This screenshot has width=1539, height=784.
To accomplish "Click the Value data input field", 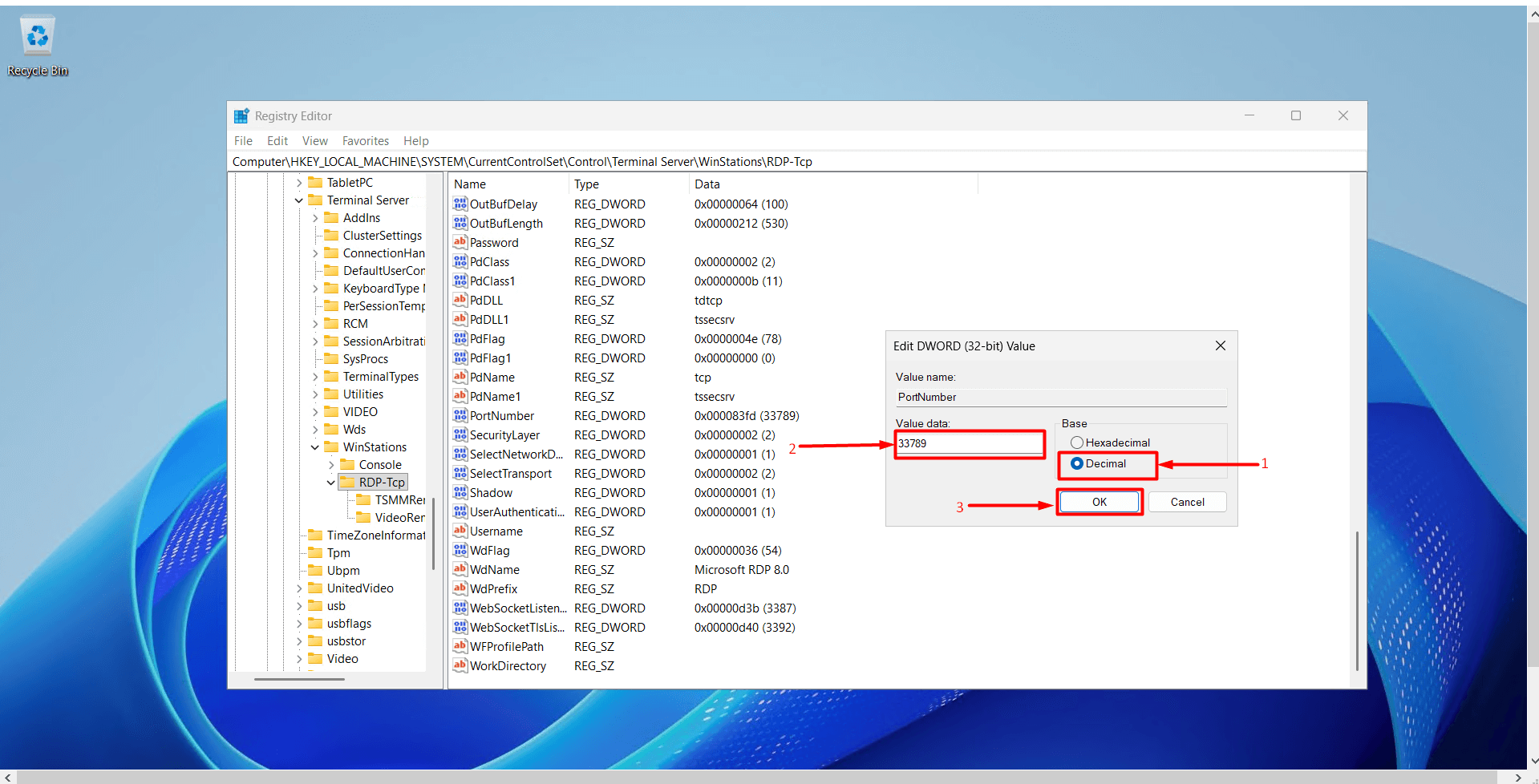I will click(x=969, y=443).
